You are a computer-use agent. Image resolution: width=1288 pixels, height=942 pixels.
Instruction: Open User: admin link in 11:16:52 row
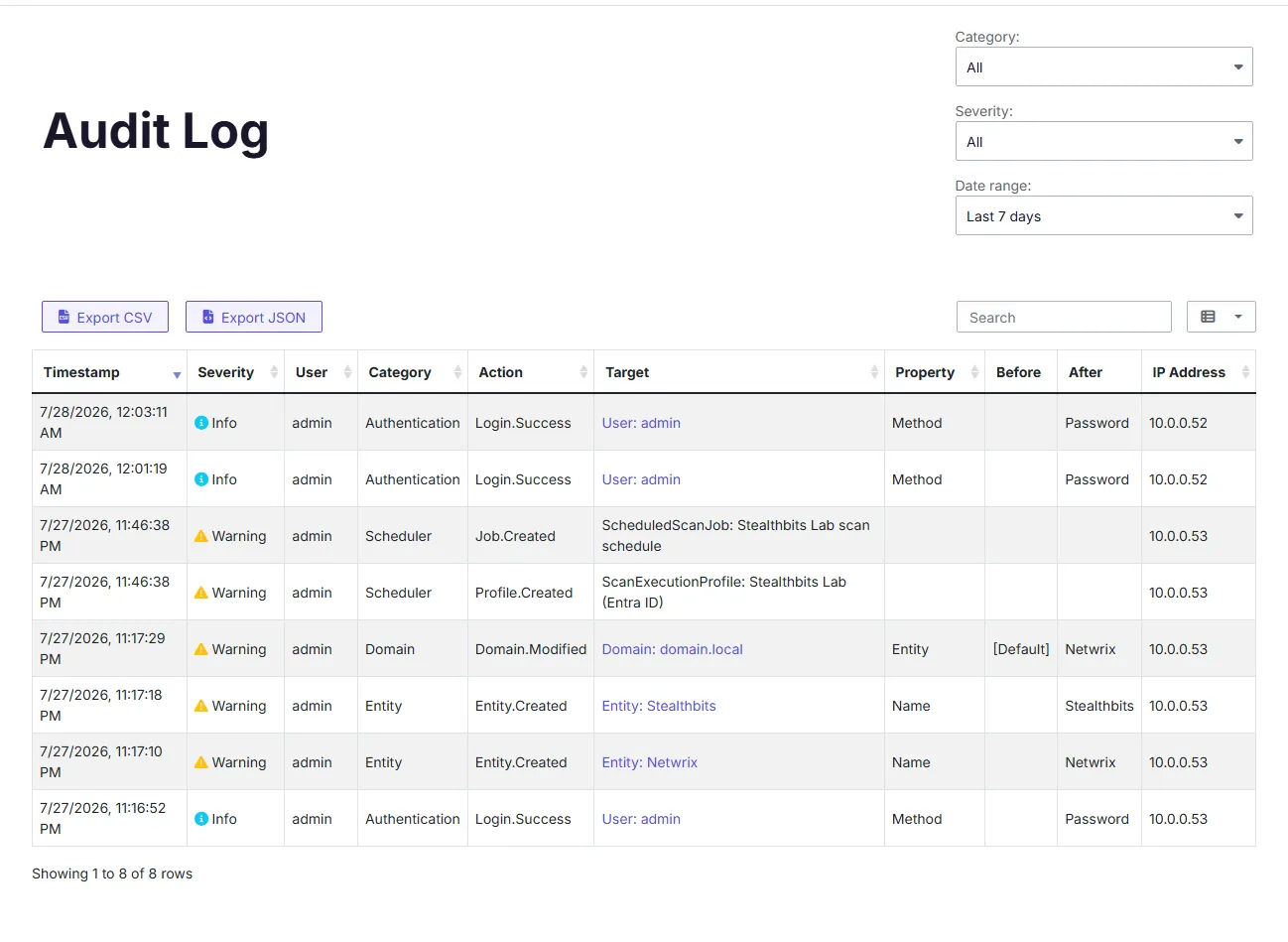pos(641,819)
